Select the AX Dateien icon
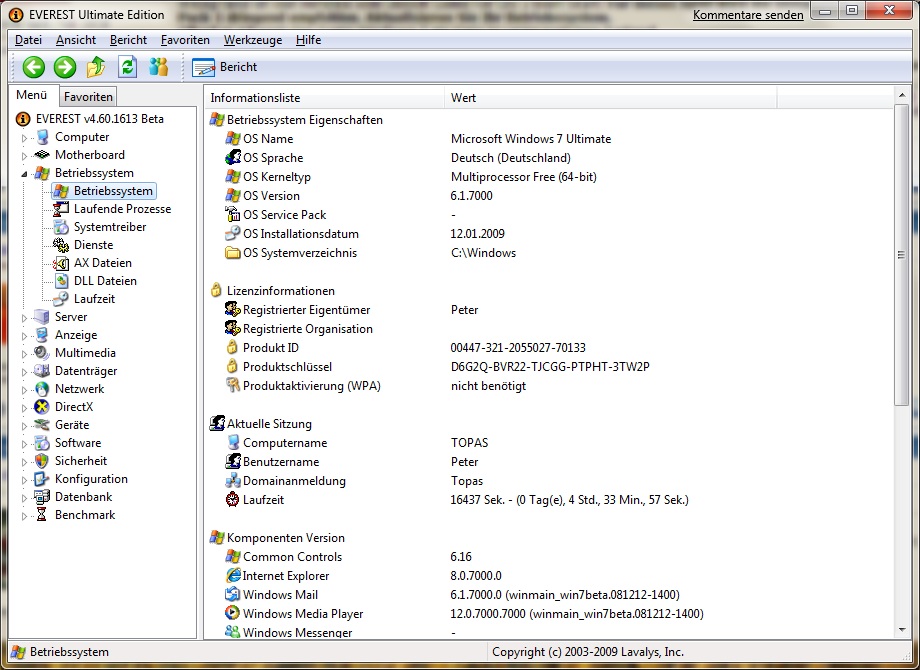This screenshot has height=670, width=920. point(61,263)
